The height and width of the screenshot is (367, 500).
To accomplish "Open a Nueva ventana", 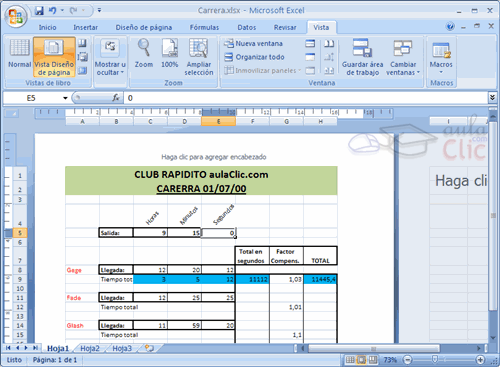I will coord(254,43).
